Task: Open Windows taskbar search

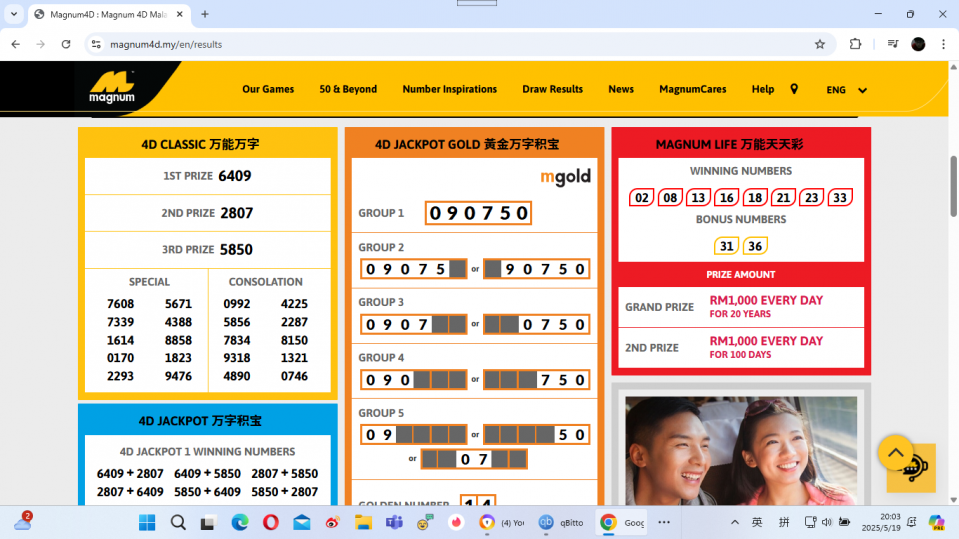Action: 178,522
